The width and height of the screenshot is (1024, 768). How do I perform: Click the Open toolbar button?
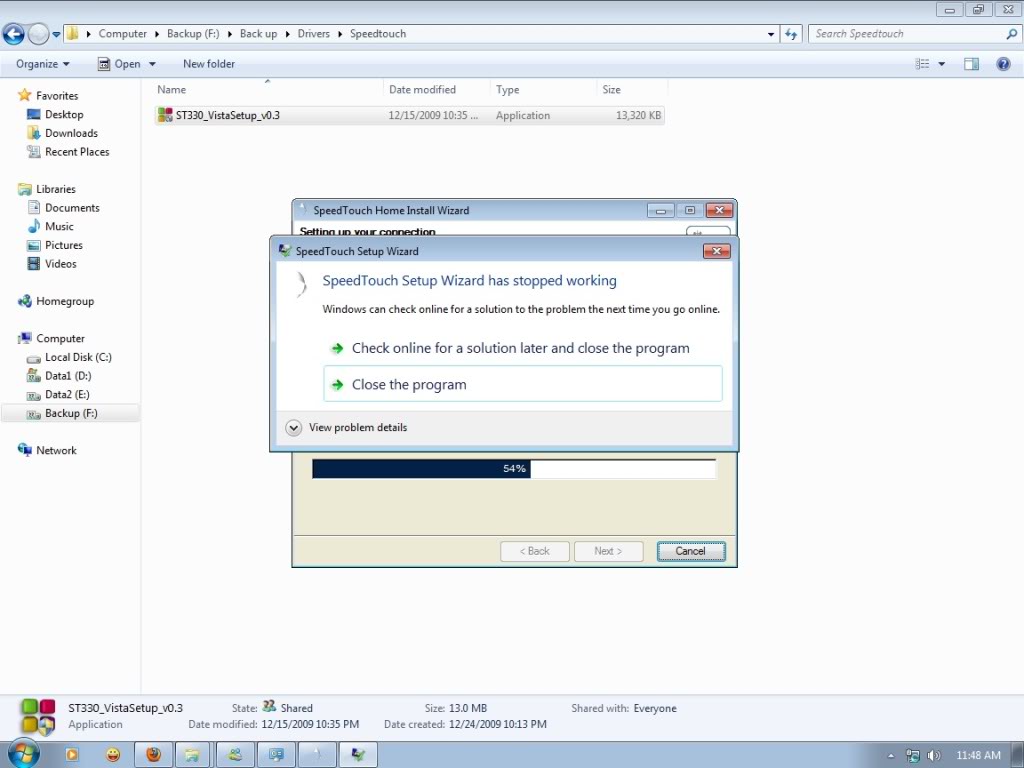[120, 64]
